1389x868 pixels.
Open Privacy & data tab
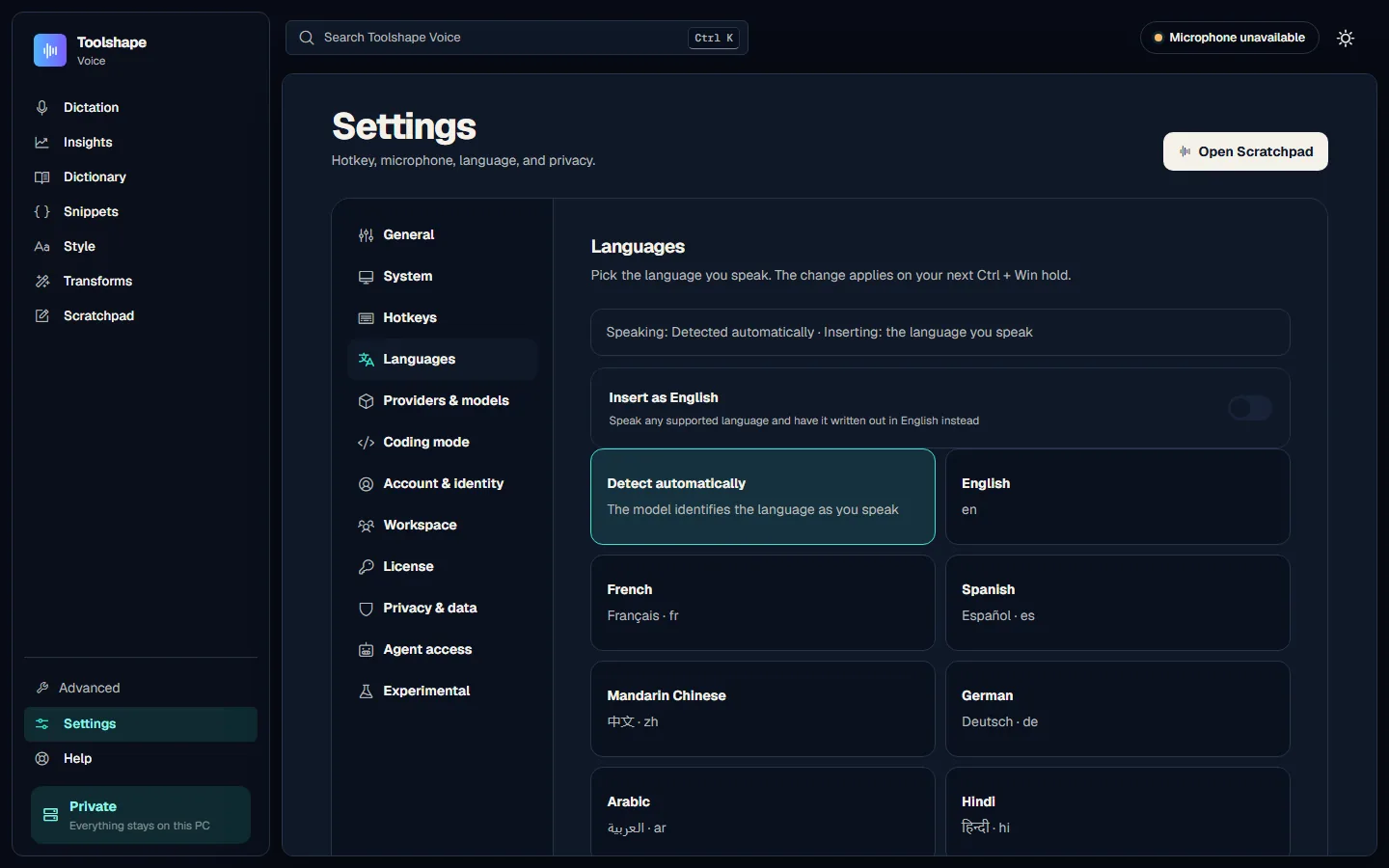(442, 608)
